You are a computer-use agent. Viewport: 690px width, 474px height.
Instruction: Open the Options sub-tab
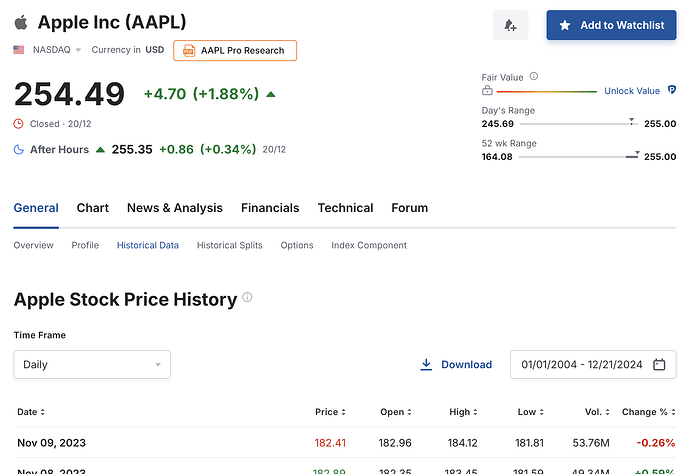pyautogui.click(x=297, y=245)
